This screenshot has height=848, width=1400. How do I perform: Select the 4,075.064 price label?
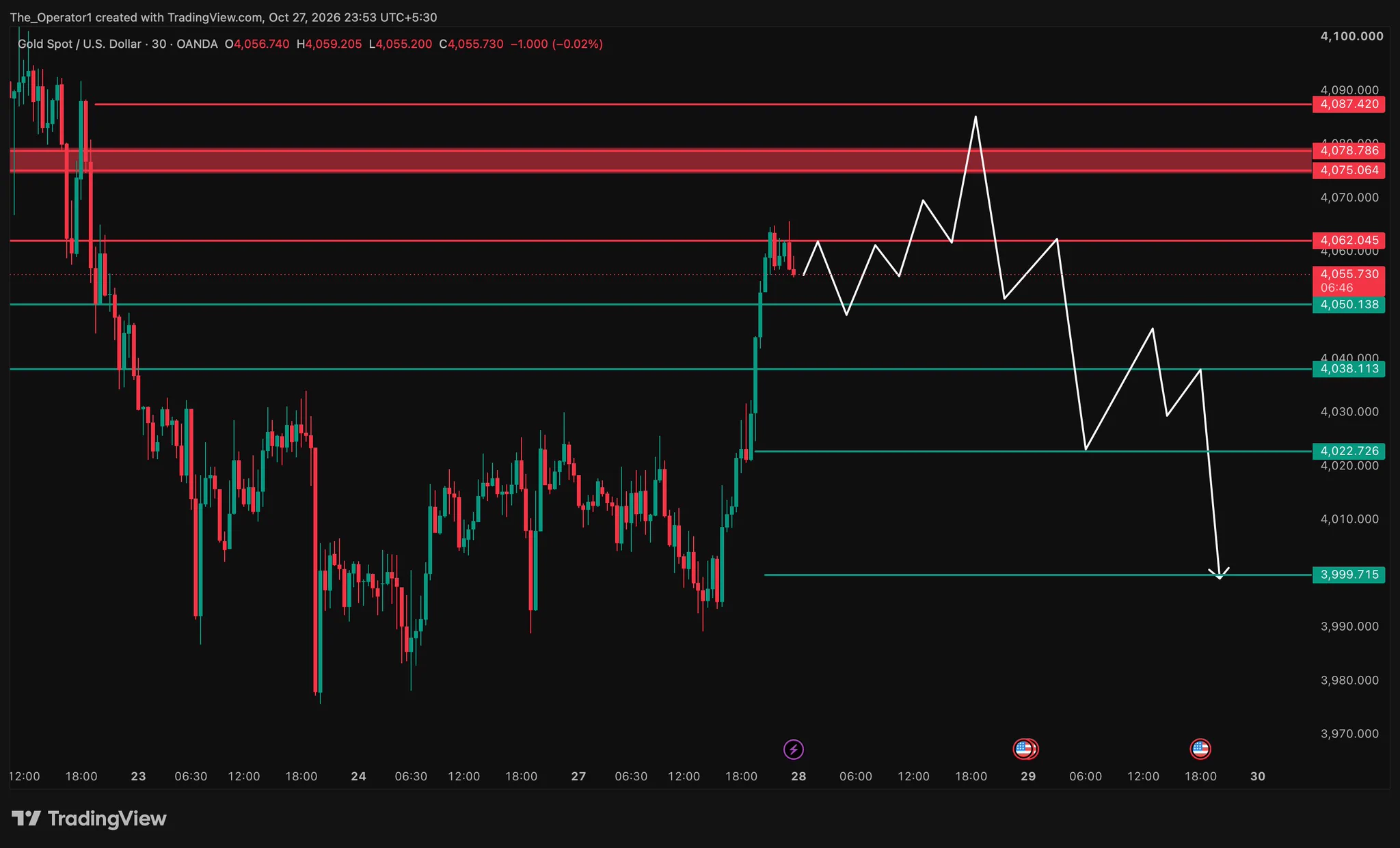pyautogui.click(x=1349, y=170)
